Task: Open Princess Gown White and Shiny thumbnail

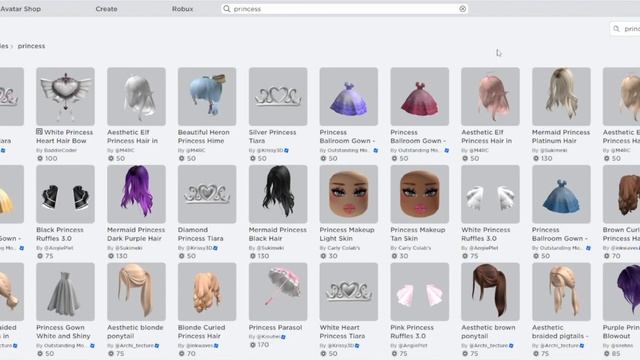Action: 65,291
